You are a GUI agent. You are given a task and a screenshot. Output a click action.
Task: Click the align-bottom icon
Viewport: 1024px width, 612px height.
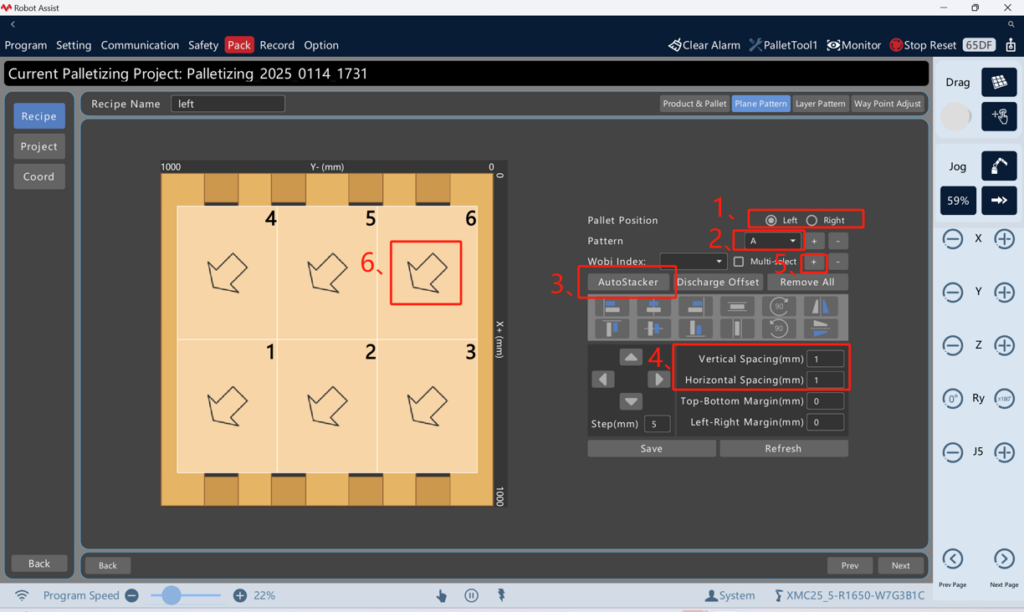pyautogui.click(x=695, y=328)
